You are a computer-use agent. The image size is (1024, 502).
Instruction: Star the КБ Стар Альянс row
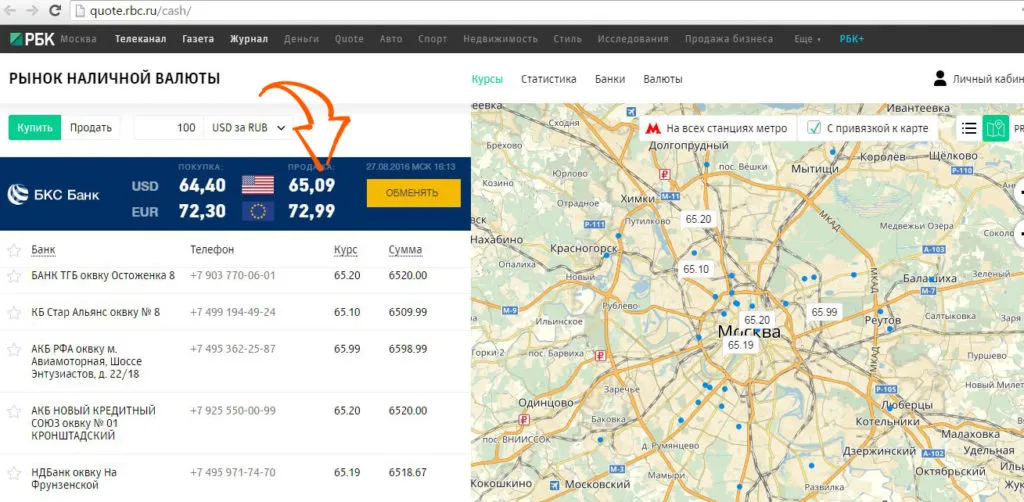(x=14, y=313)
